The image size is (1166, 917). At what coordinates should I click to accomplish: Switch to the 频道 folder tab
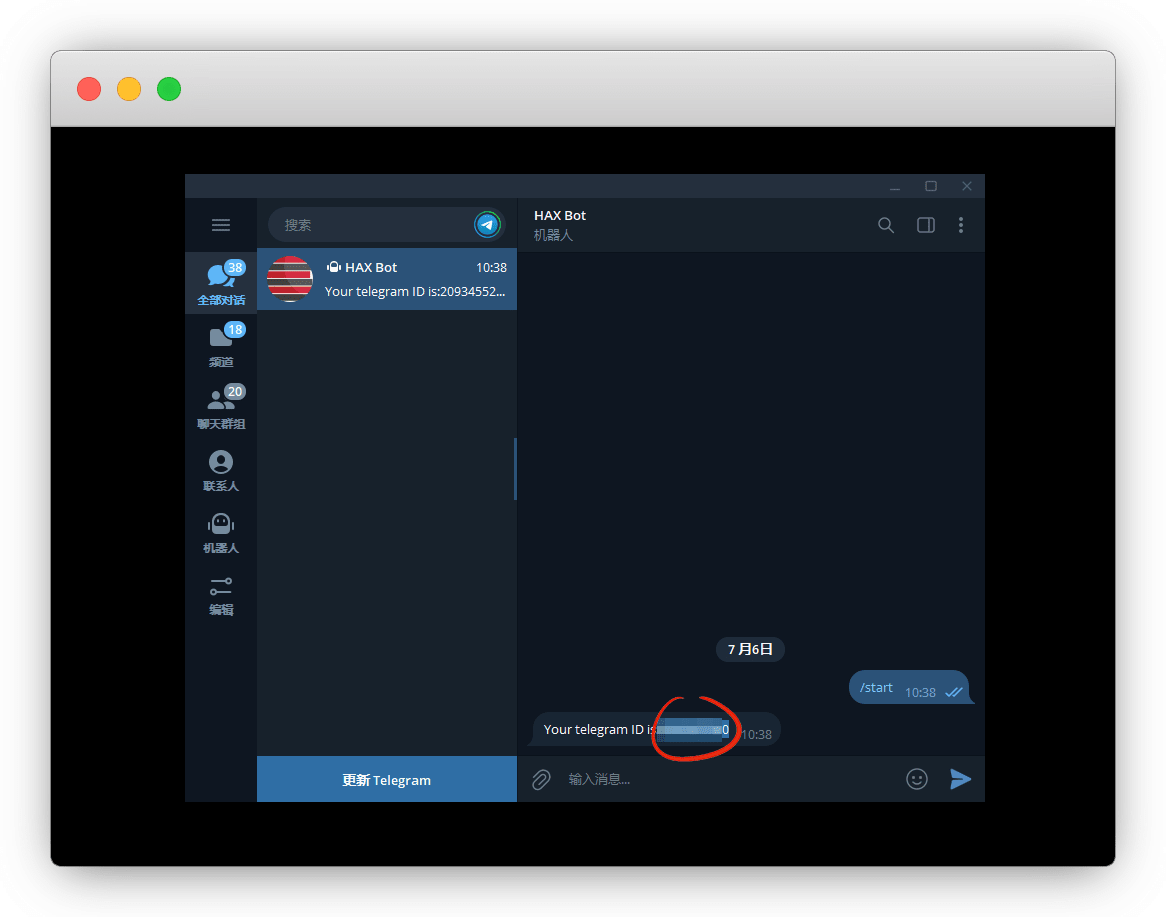click(221, 345)
